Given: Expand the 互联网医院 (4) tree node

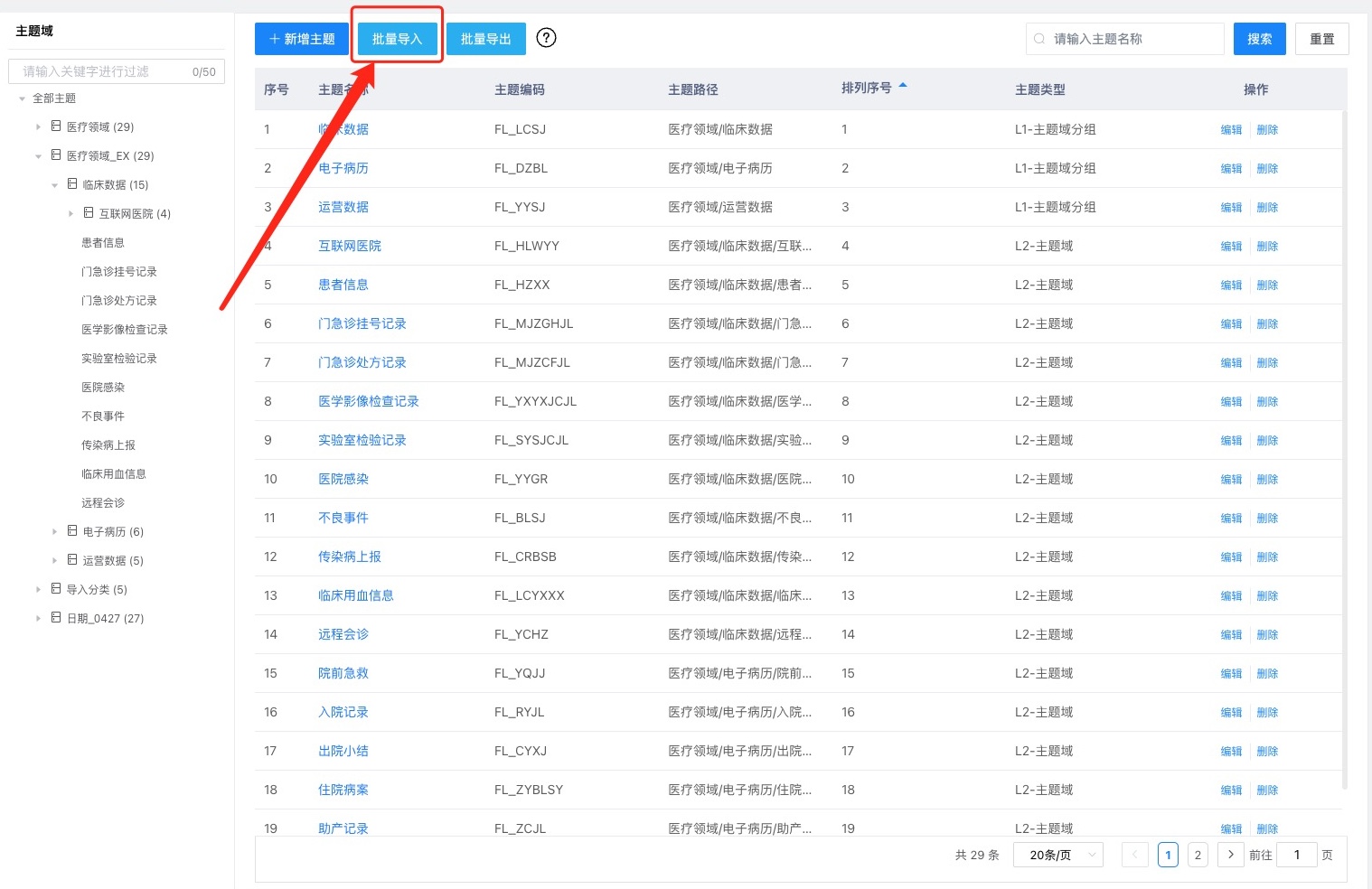Looking at the screenshot, I should pos(71,214).
